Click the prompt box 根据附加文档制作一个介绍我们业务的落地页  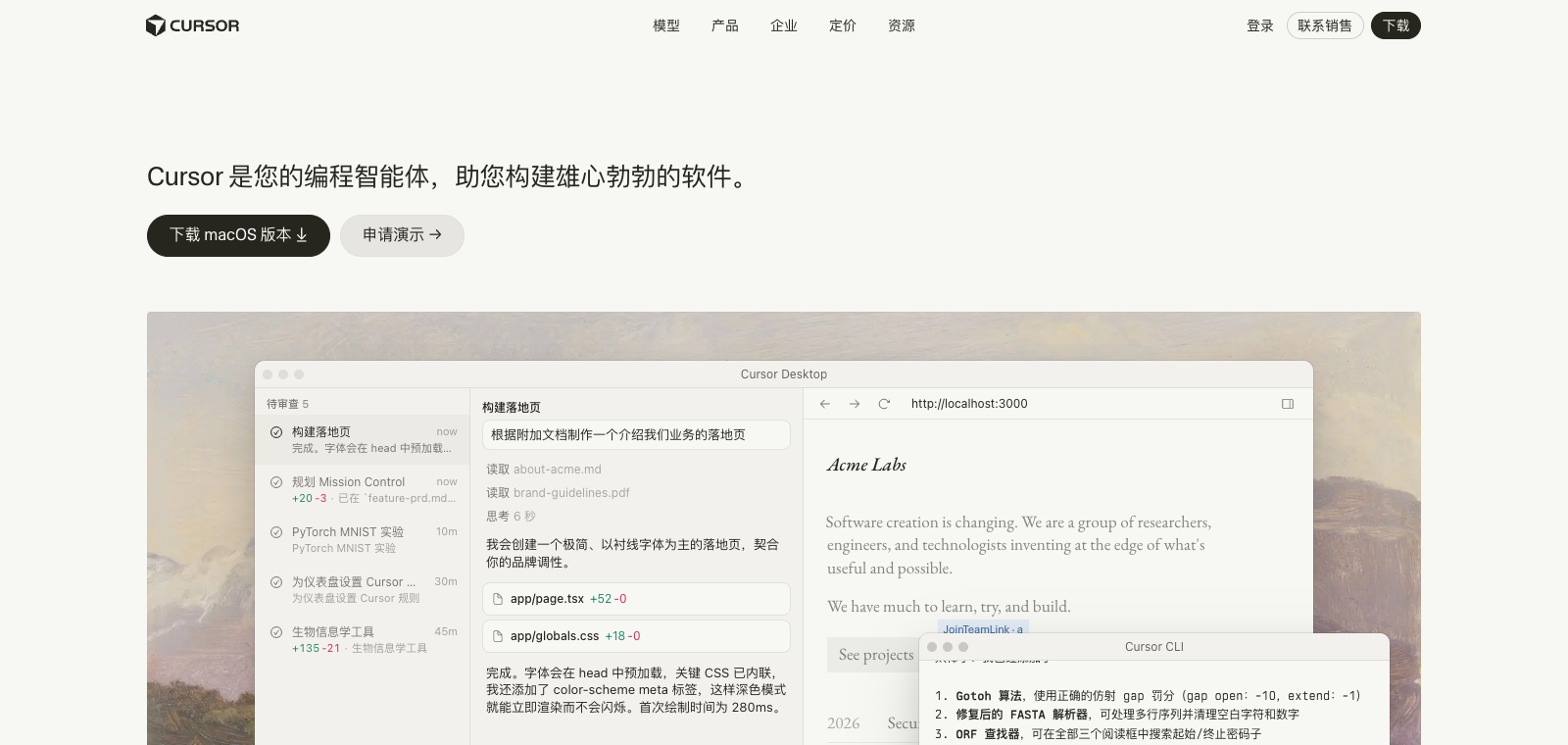tap(636, 435)
